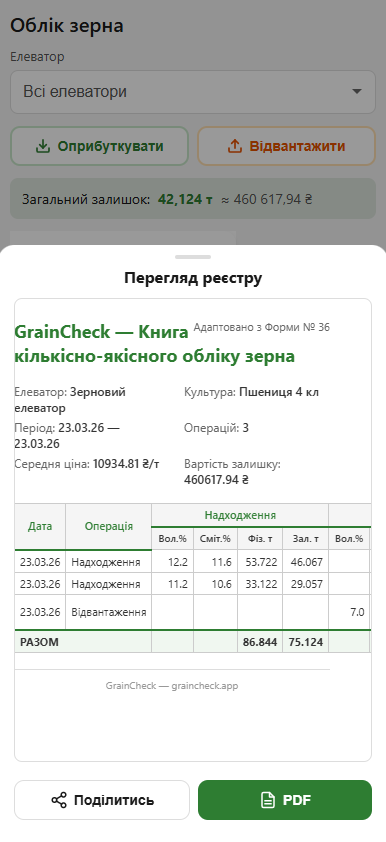Click the cell with value 29.057
Image resolution: width=386 pixels, height=842 pixels.
point(305,584)
